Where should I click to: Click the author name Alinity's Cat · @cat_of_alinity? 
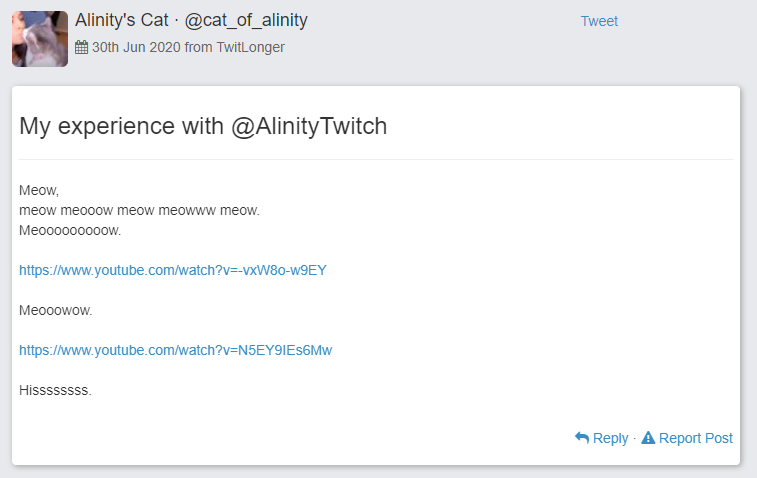pos(191,20)
